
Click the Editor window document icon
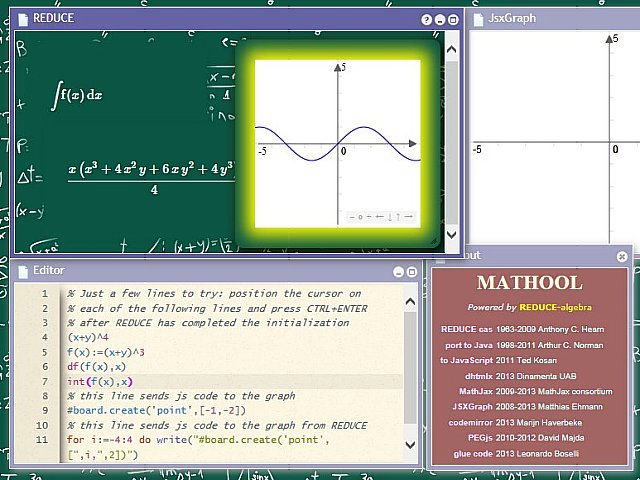point(23,271)
